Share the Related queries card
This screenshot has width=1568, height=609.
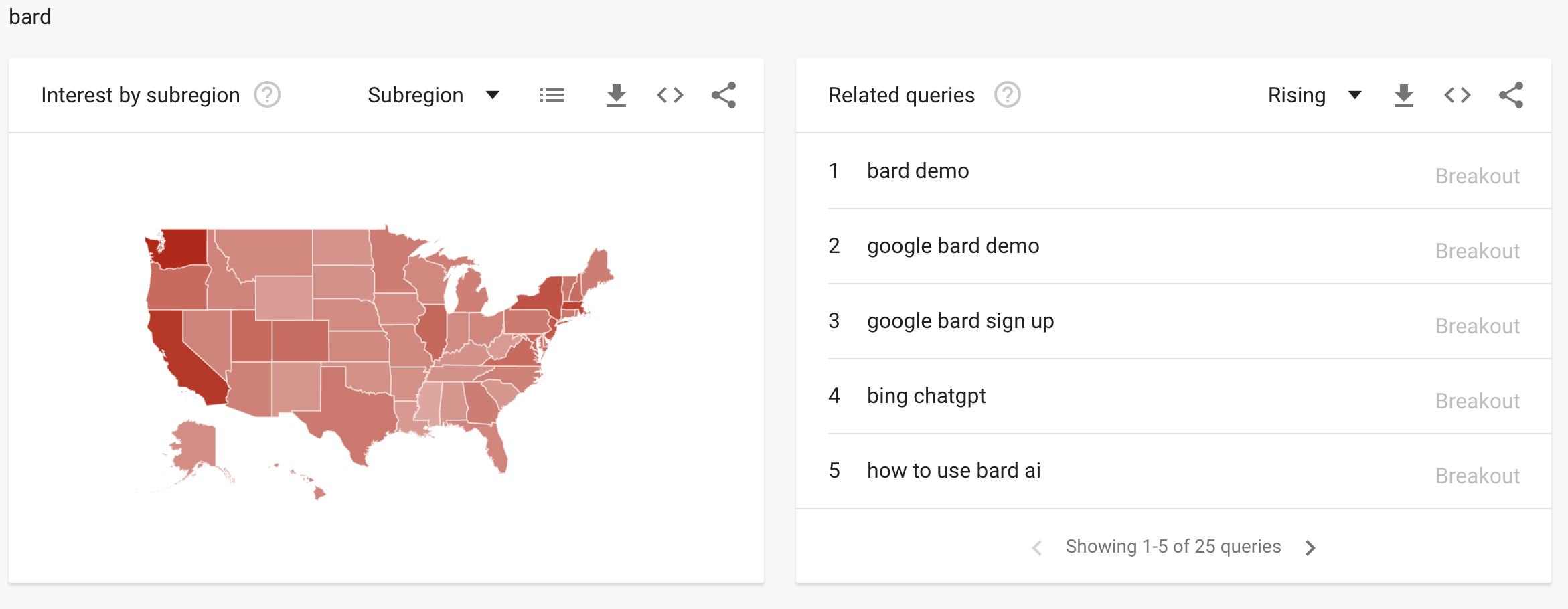point(1511,96)
